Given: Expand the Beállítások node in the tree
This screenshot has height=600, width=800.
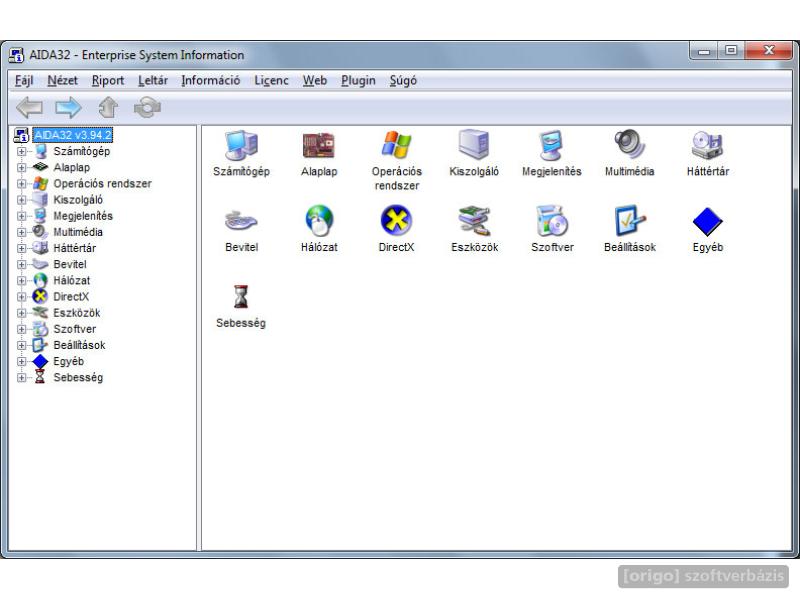Looking at the screenshot, I should (21, 345).
